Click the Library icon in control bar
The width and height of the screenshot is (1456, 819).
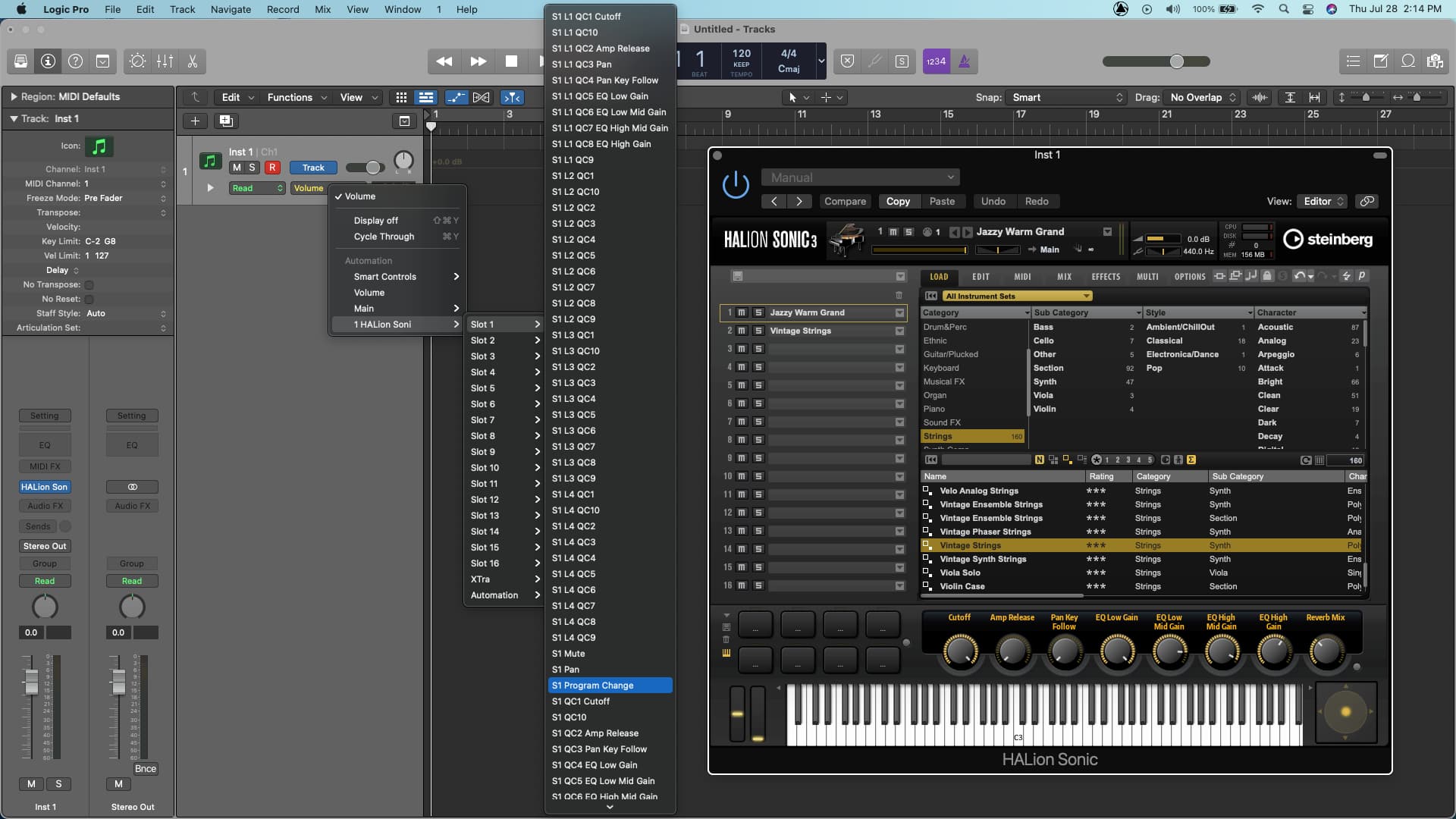[20, 61]
